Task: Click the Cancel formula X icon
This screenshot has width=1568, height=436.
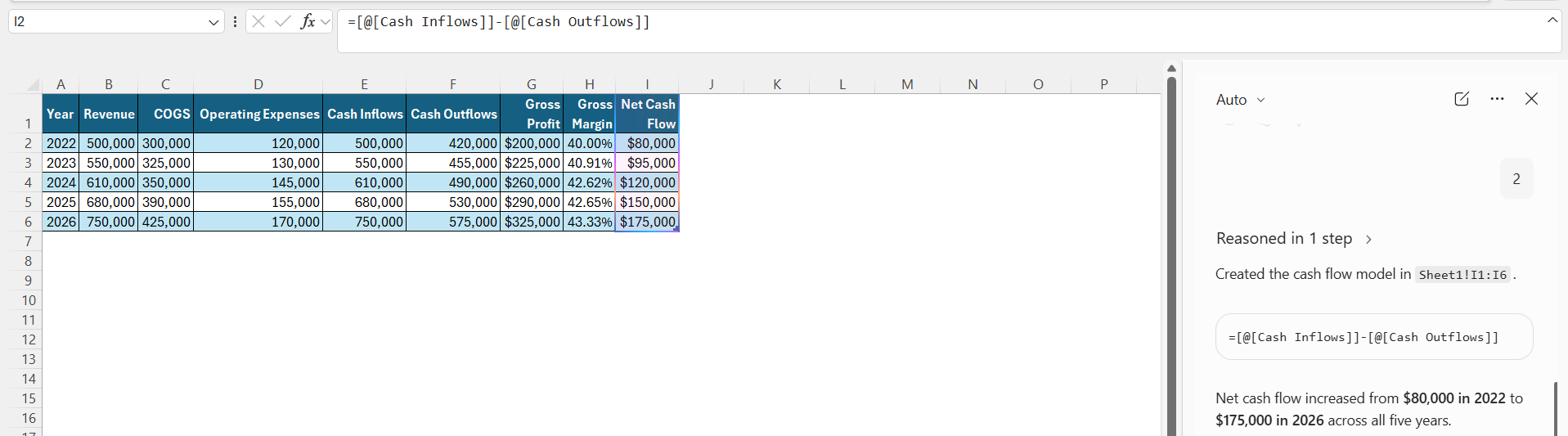Action: click(x=258, y=21)
